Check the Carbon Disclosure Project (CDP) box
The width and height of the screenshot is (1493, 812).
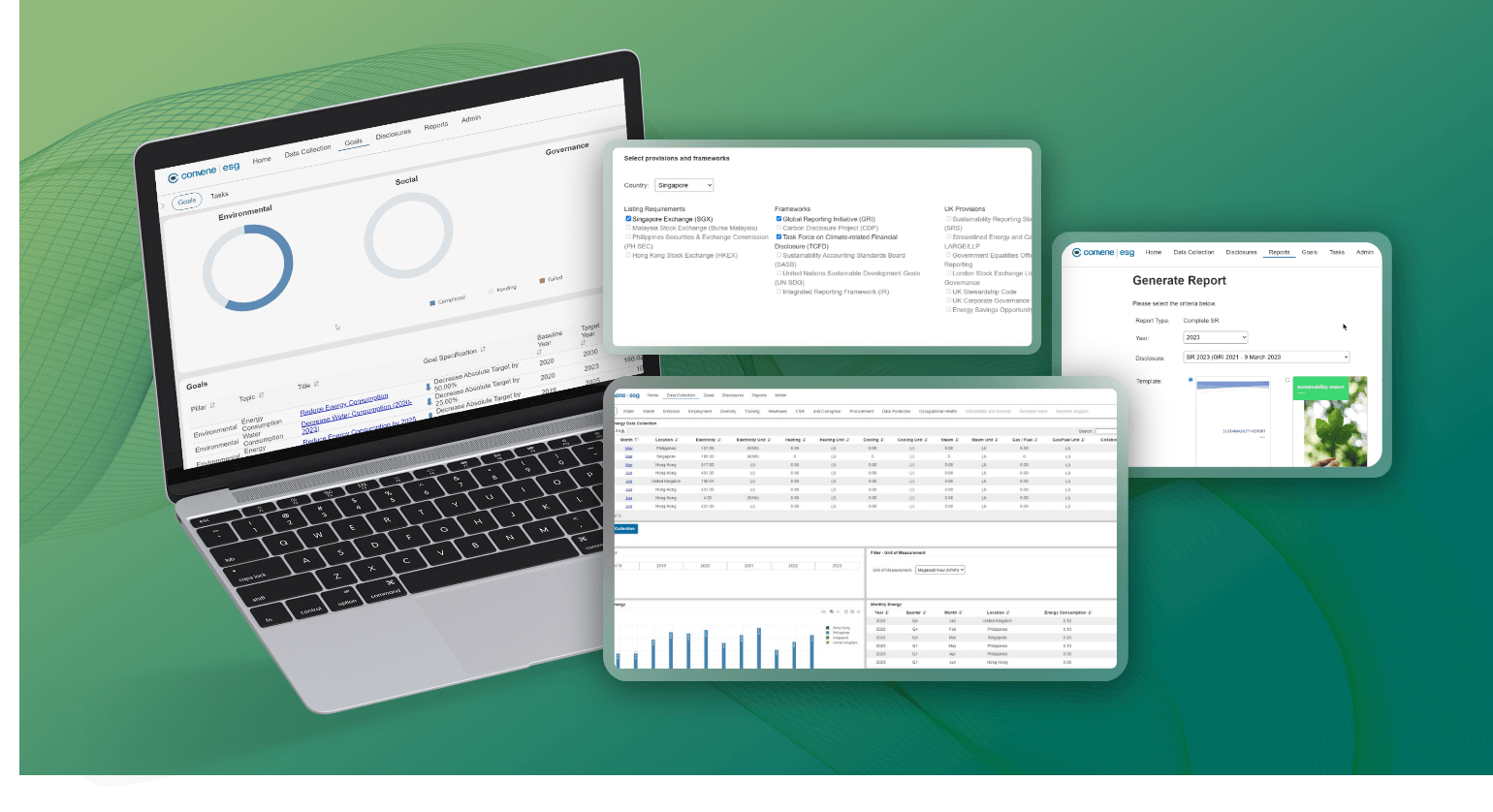[778, 228]
